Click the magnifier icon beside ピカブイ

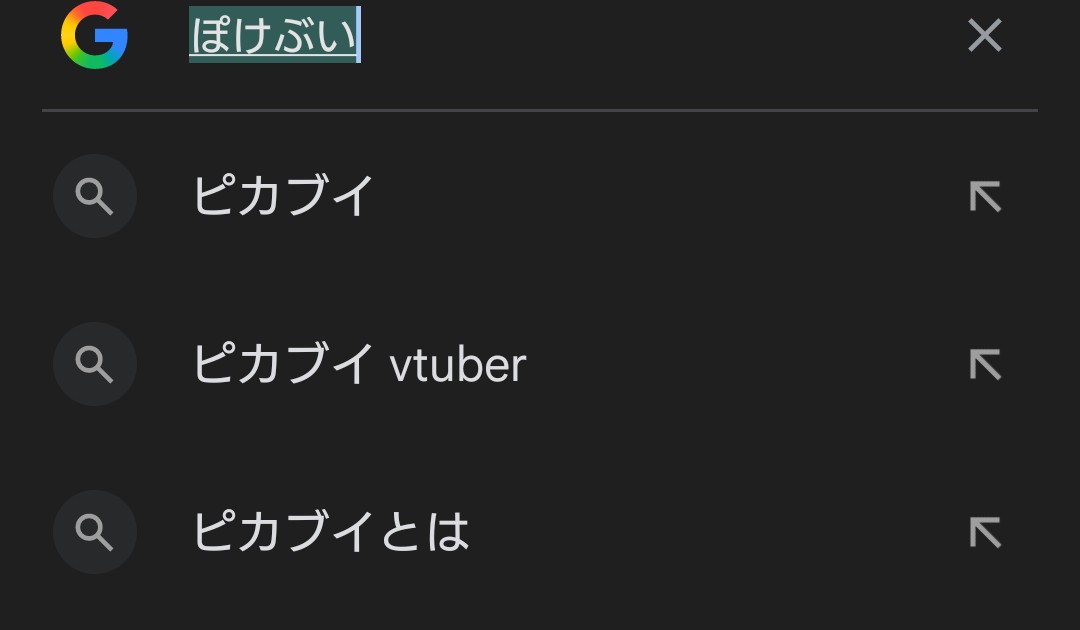(x=95, y=197)
